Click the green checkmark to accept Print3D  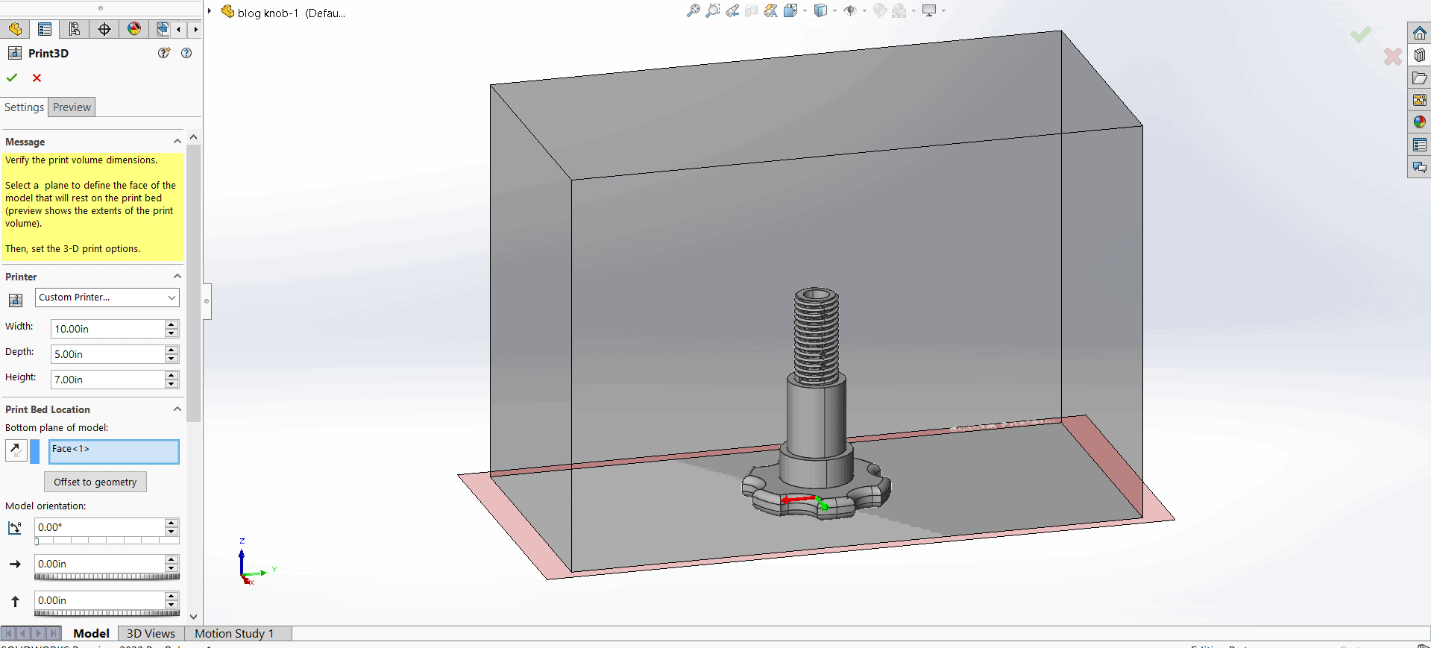[12, 78]
